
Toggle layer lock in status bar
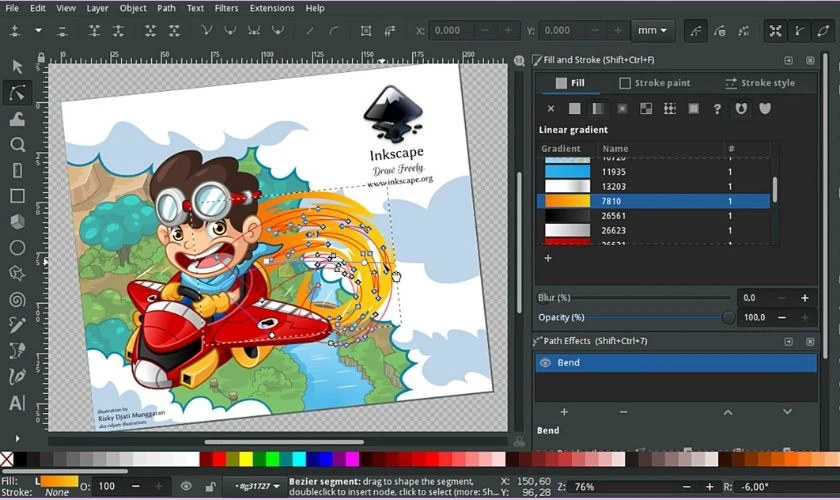(x=210, y=486)
